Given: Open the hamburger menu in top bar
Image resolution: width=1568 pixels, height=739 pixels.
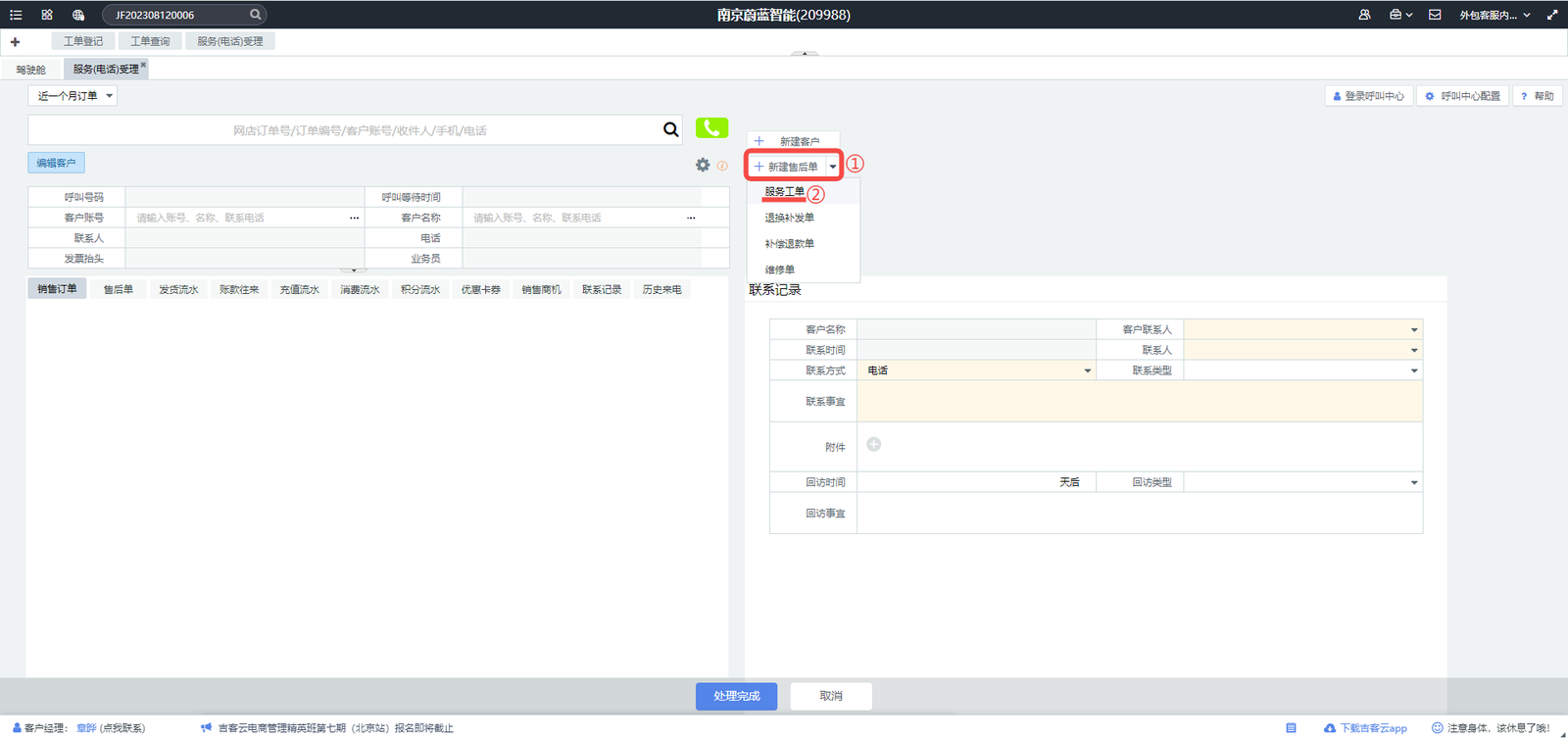Looking at the screenshot, I should pyautogui.click(x=16, y=15).
